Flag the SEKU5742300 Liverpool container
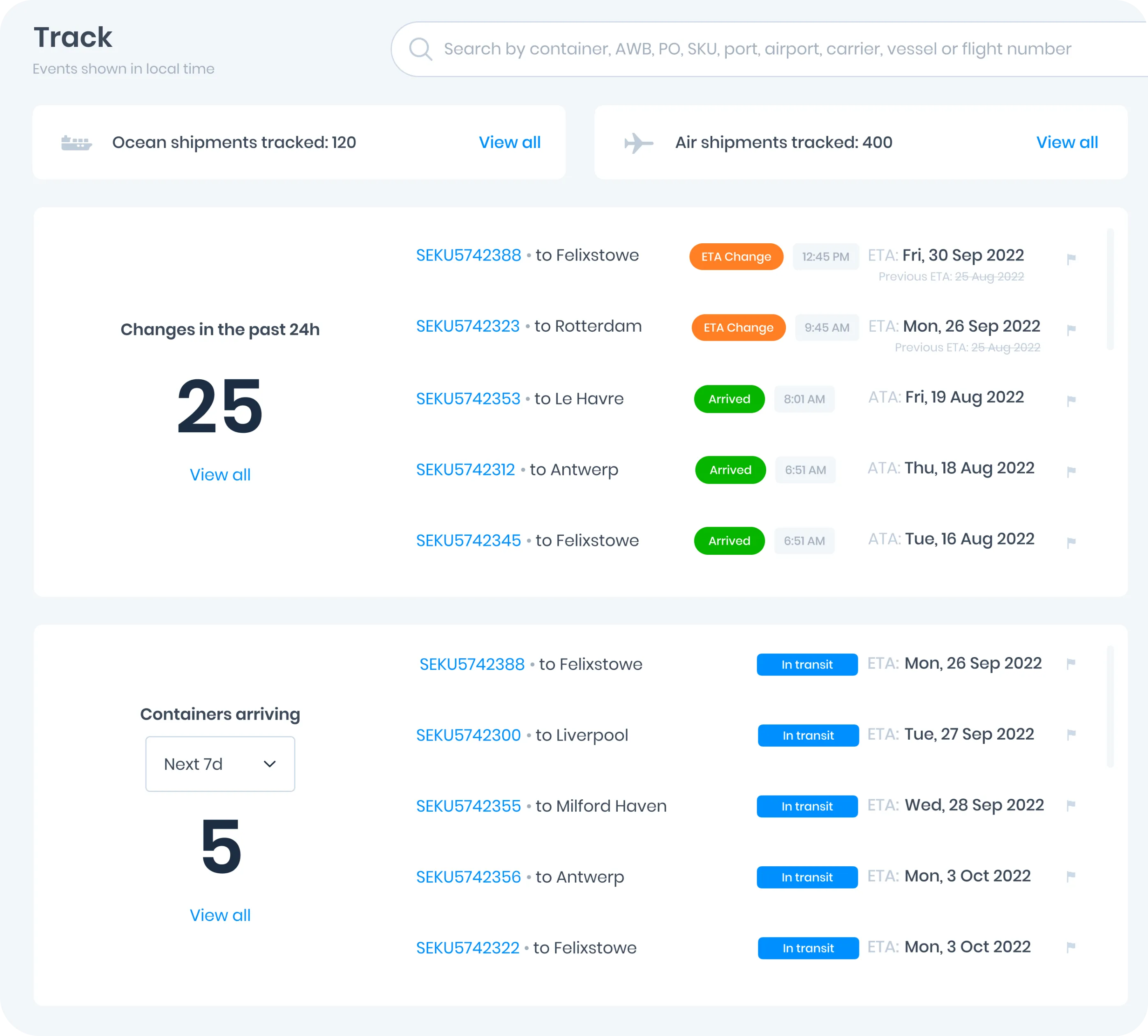The height and width of the screenshot is (1036, 1148). [x=1071, y=734]
